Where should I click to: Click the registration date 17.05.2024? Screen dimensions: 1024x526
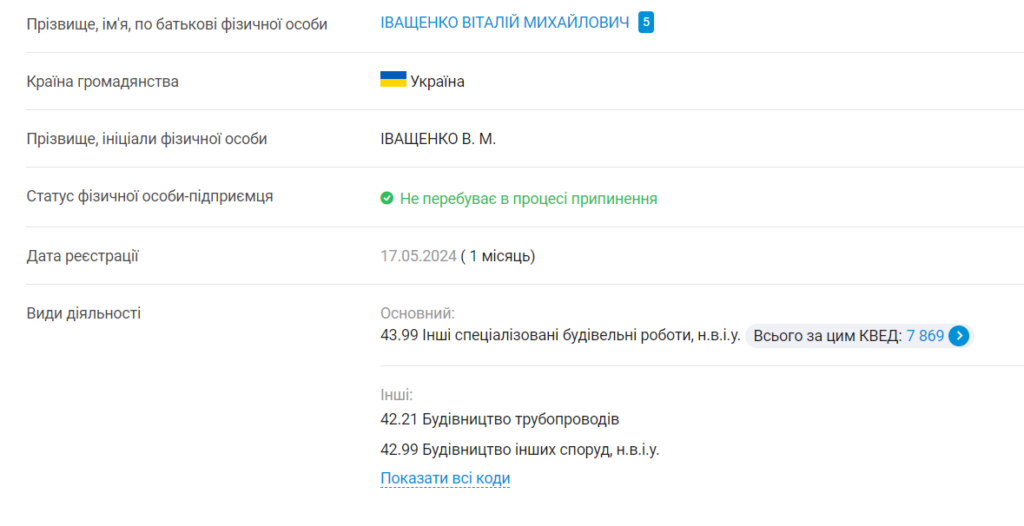tap(417, 256)
